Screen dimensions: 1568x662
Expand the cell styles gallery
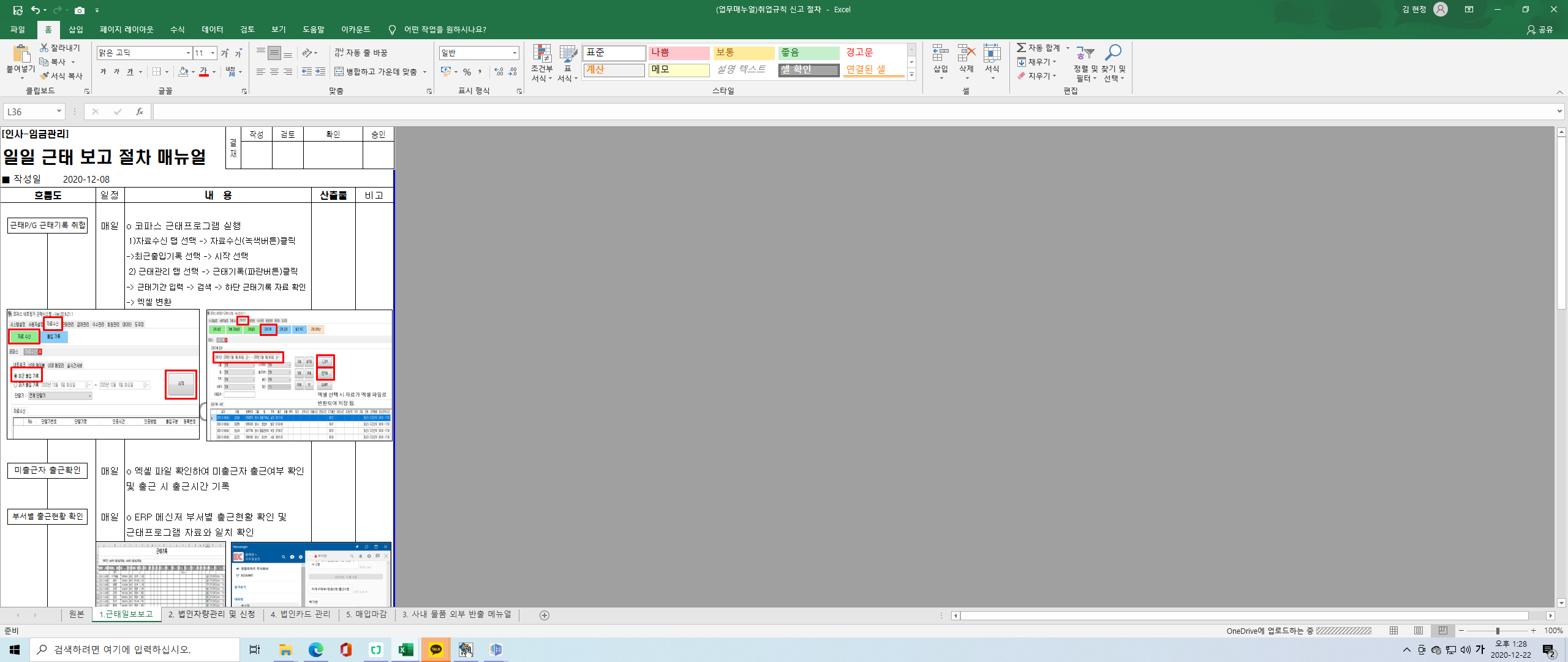tap(911, 75)
